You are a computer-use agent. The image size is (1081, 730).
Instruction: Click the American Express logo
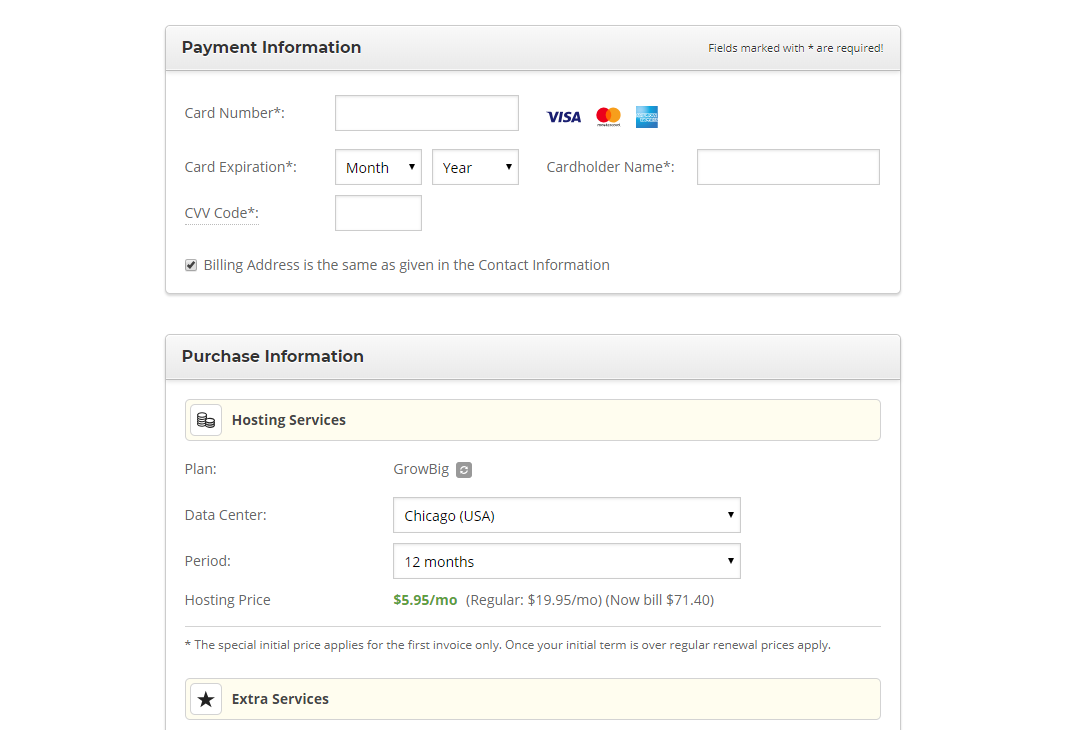click(x=647, y=117)
